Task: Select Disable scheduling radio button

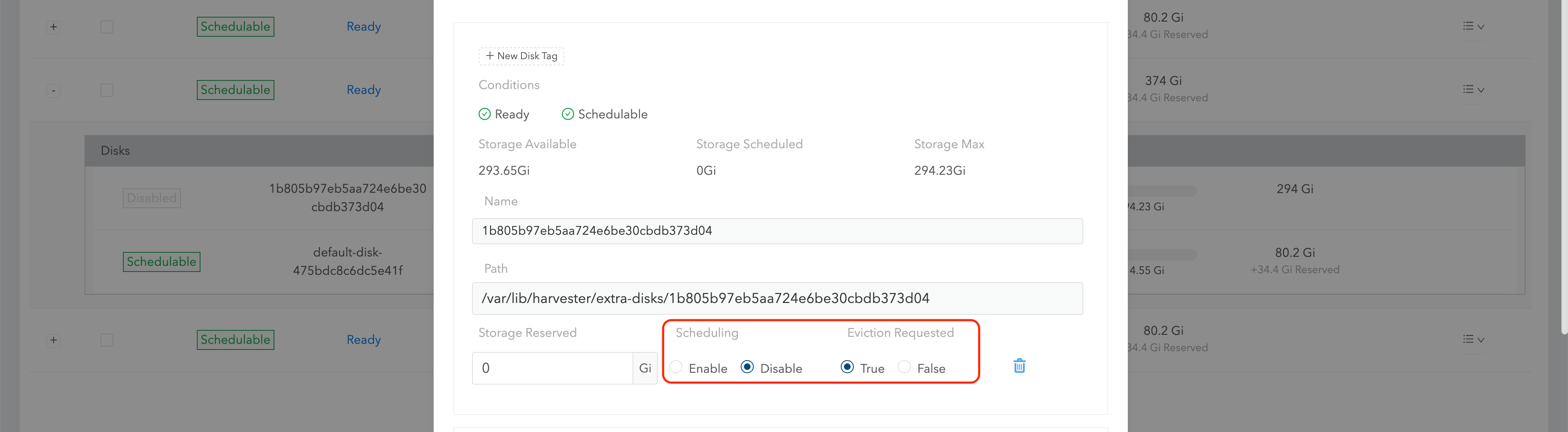Action: (748, 367)
